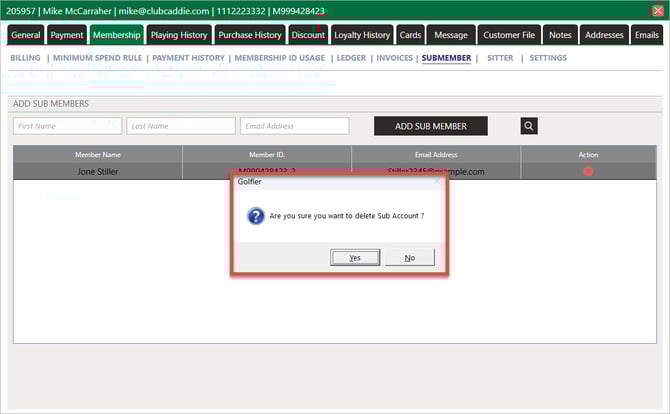Open the BILLING sub-section link
Image resolution: width=670 pixels, height=414 pixels.
pyautogui.click(x=25, y=58)
